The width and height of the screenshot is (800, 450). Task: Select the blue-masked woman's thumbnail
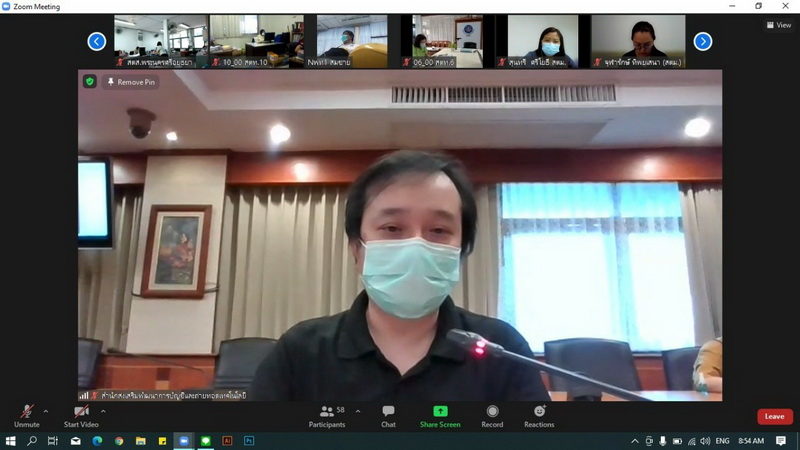coord(543,41)
